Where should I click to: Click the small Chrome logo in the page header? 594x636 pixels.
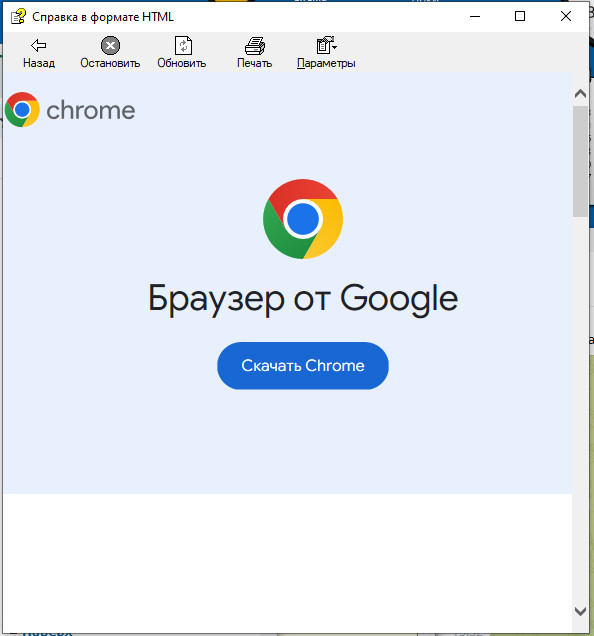pyautogui.click(x=22, y=110)
